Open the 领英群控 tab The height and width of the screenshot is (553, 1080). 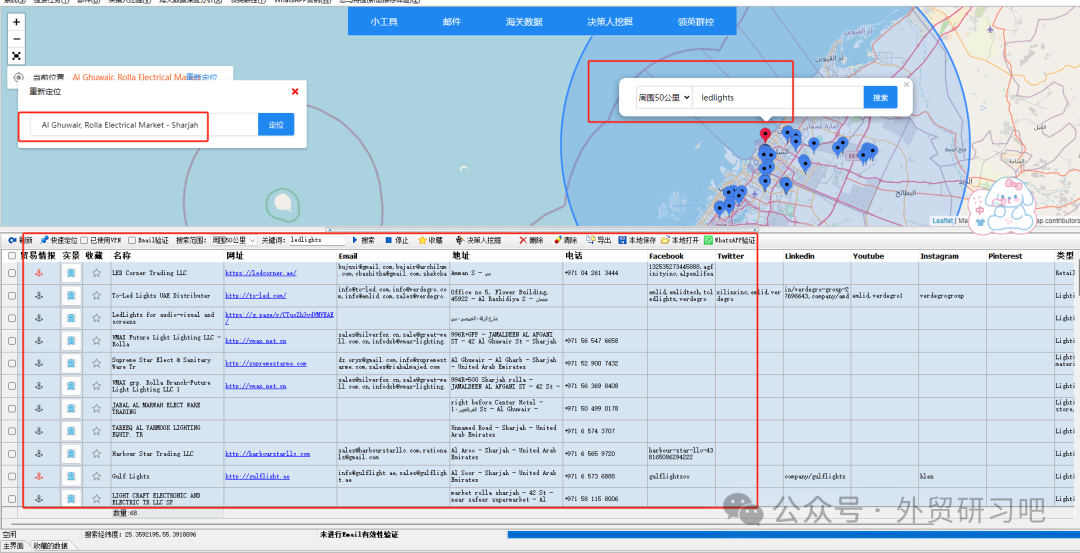696,22
